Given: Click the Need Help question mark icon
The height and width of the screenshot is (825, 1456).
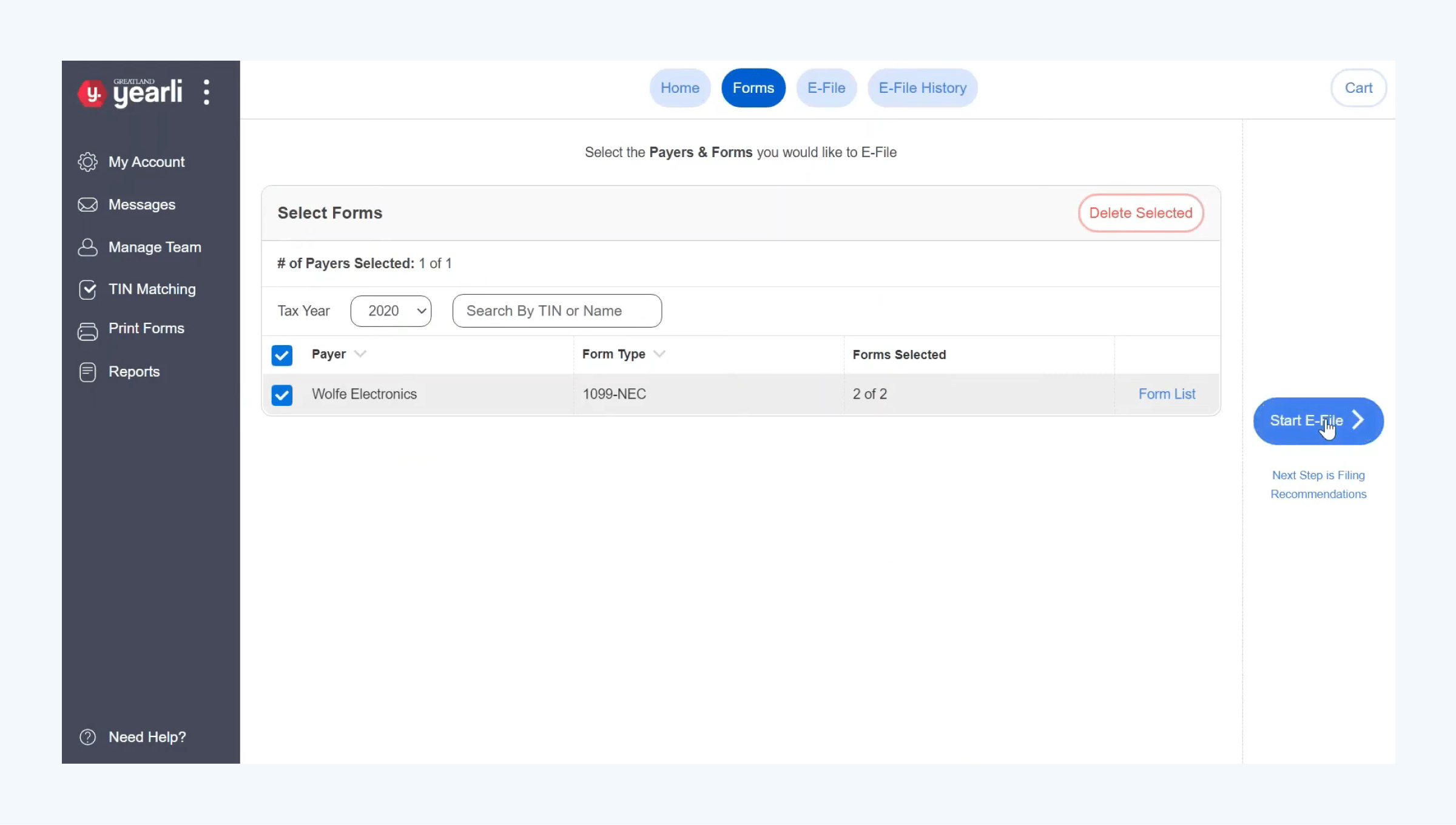Looking at the screenshot, I should click(87, 737).
